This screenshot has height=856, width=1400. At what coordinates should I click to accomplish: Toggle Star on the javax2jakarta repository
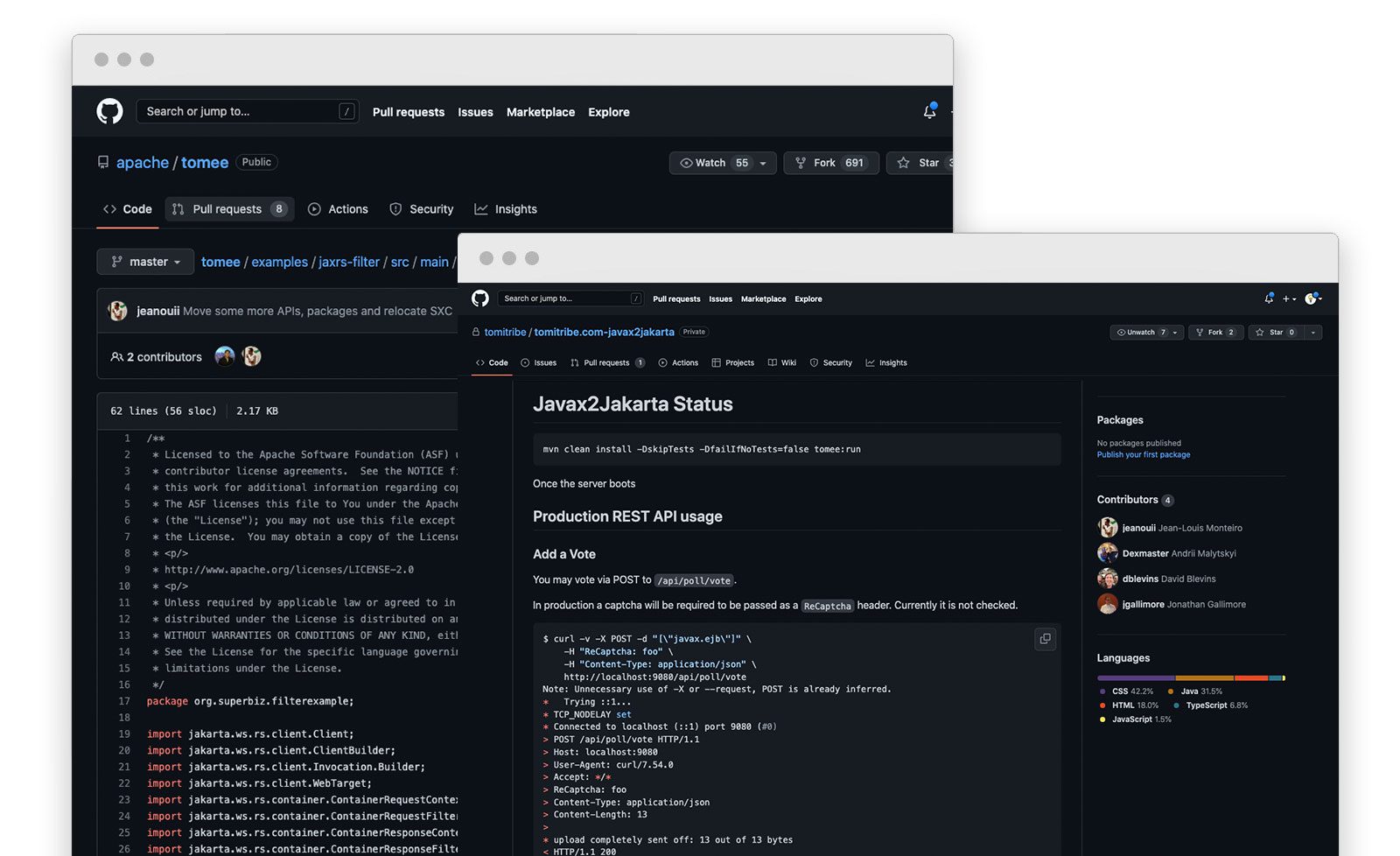point(1276,333)
